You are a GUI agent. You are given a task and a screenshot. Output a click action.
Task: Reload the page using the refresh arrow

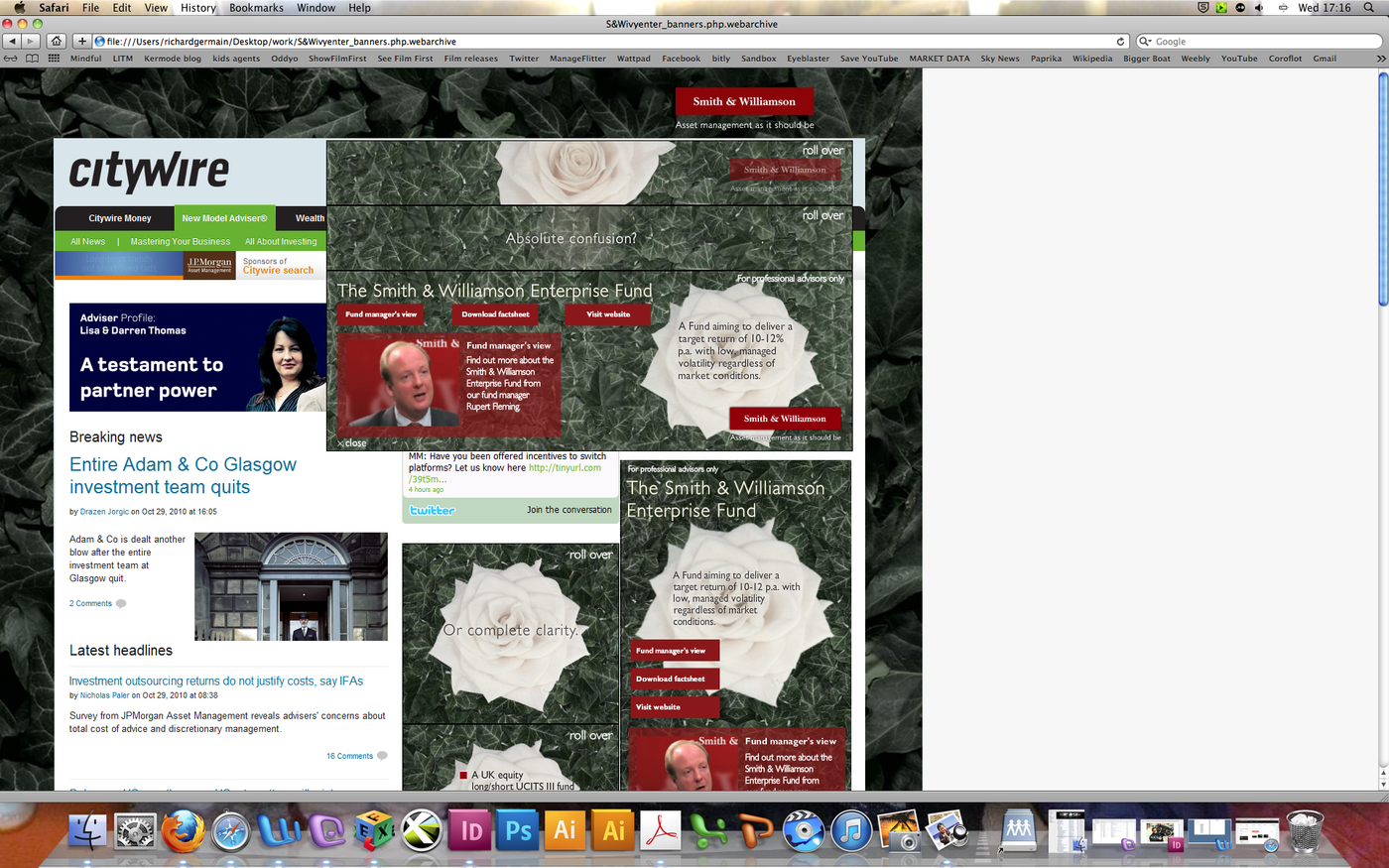click(x=1121, y=42)
